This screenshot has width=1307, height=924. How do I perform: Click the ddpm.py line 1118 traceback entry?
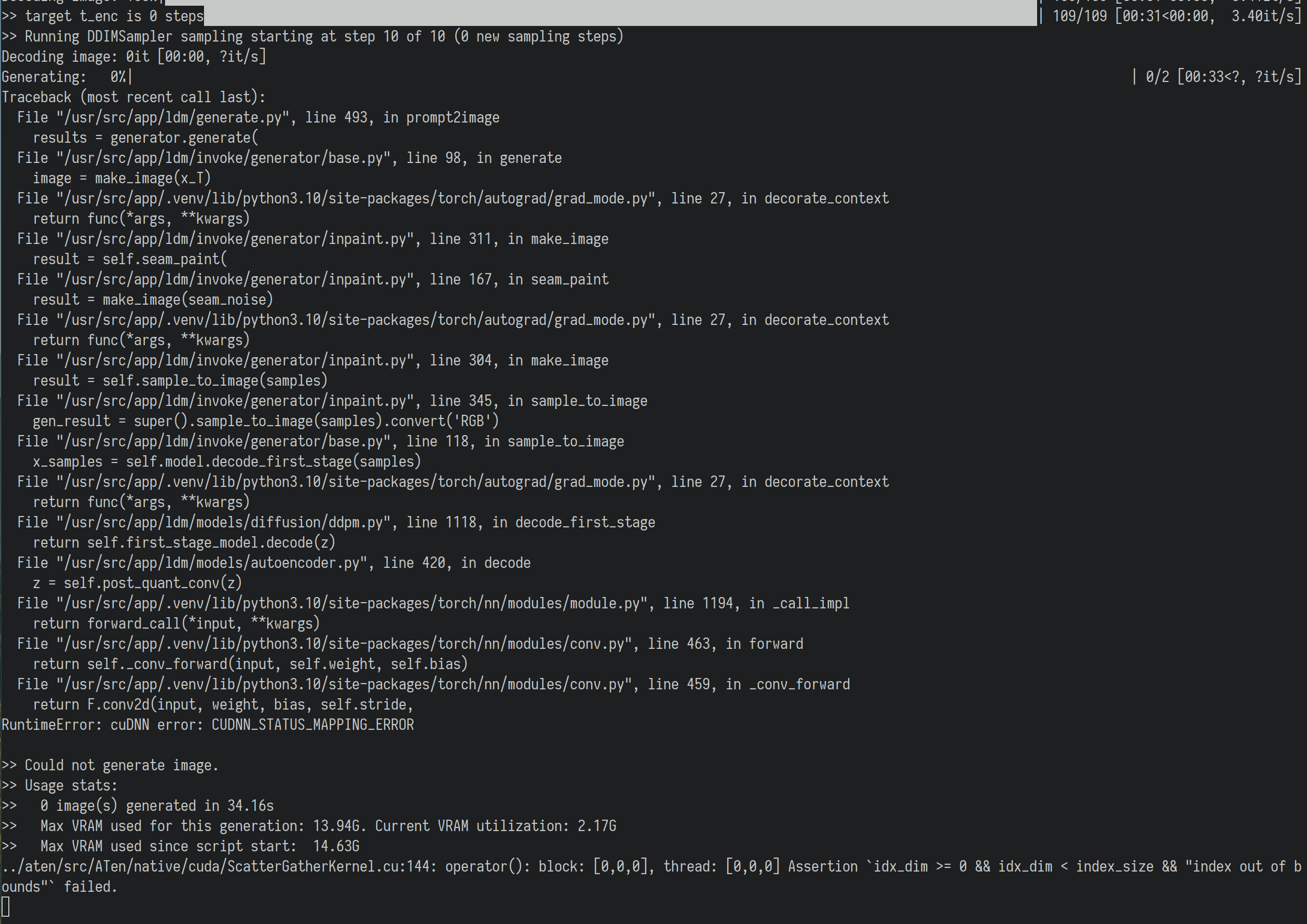(x=336, y=522)
